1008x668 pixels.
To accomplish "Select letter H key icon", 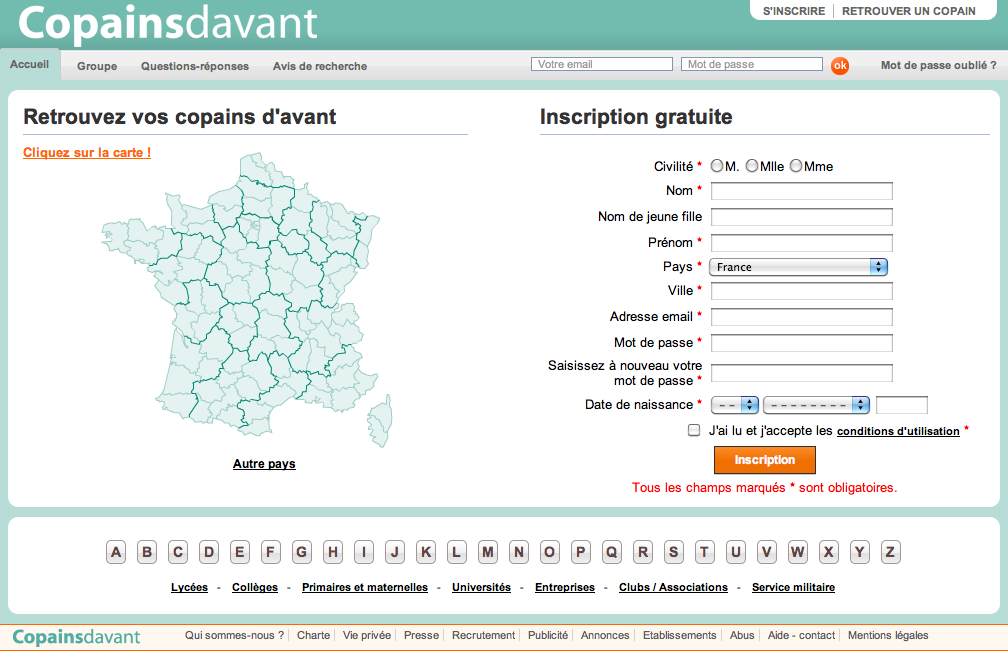I will pos(333,552).
